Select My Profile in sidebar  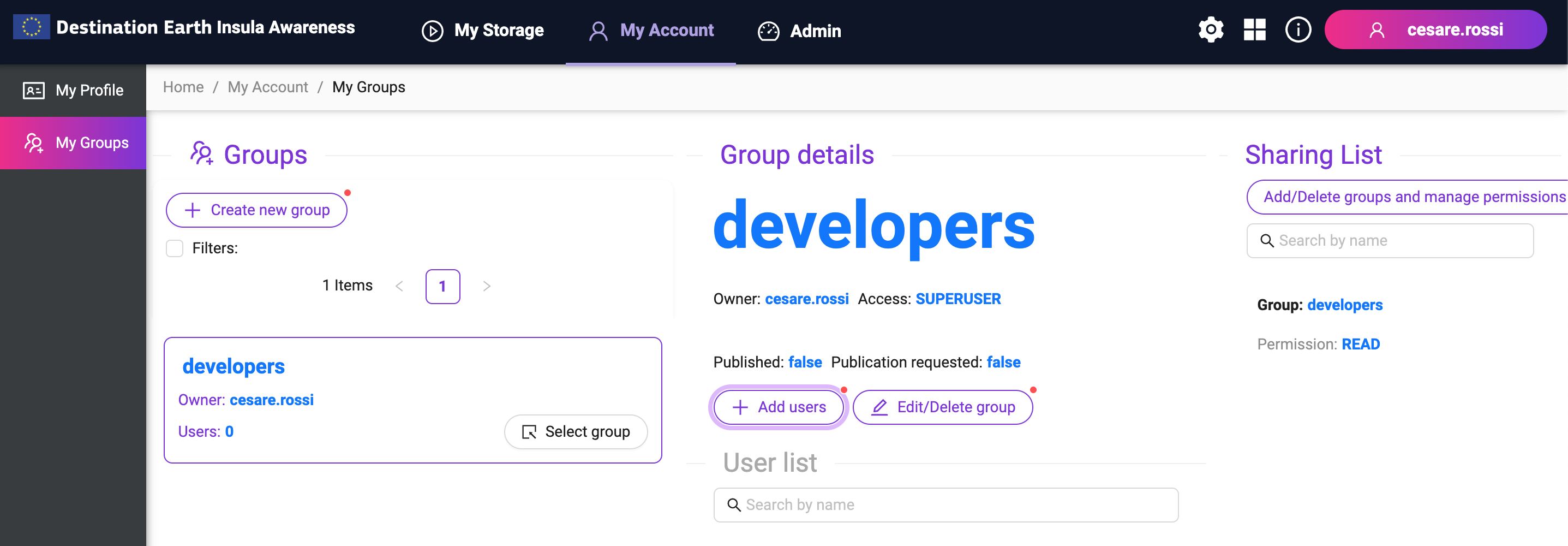(x=73, y=90)
